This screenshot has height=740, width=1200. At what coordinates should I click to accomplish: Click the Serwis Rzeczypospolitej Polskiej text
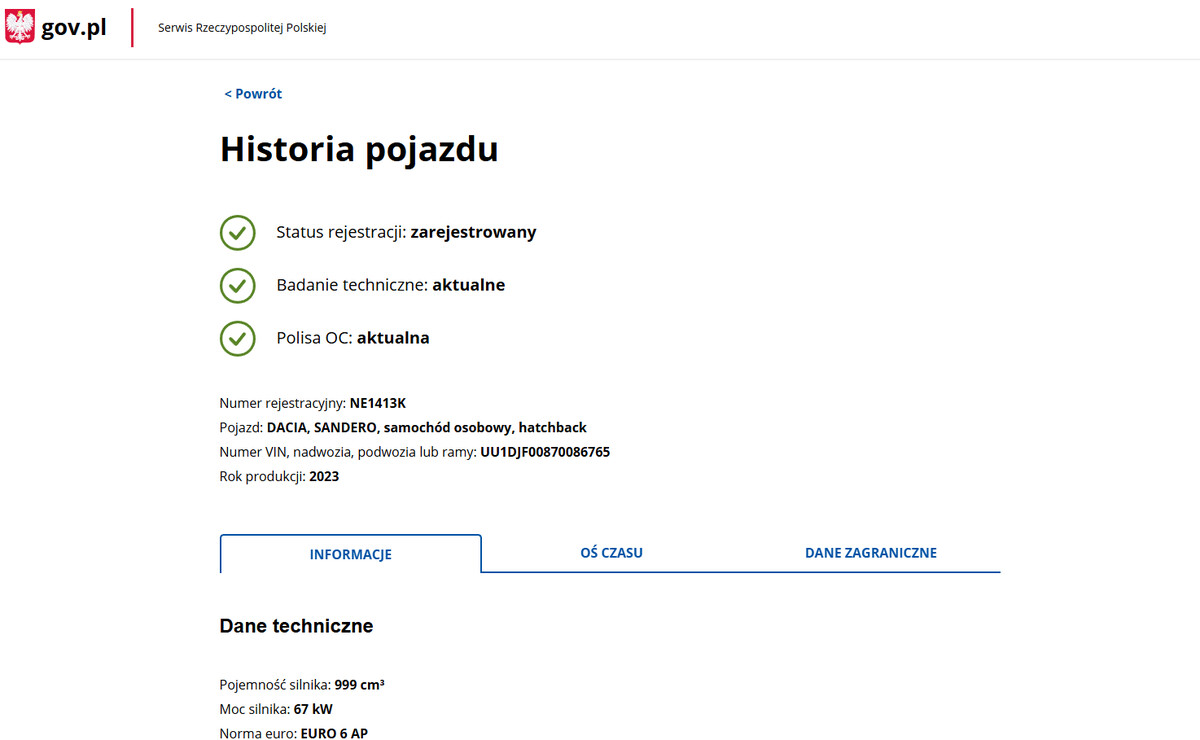(242, 28)
